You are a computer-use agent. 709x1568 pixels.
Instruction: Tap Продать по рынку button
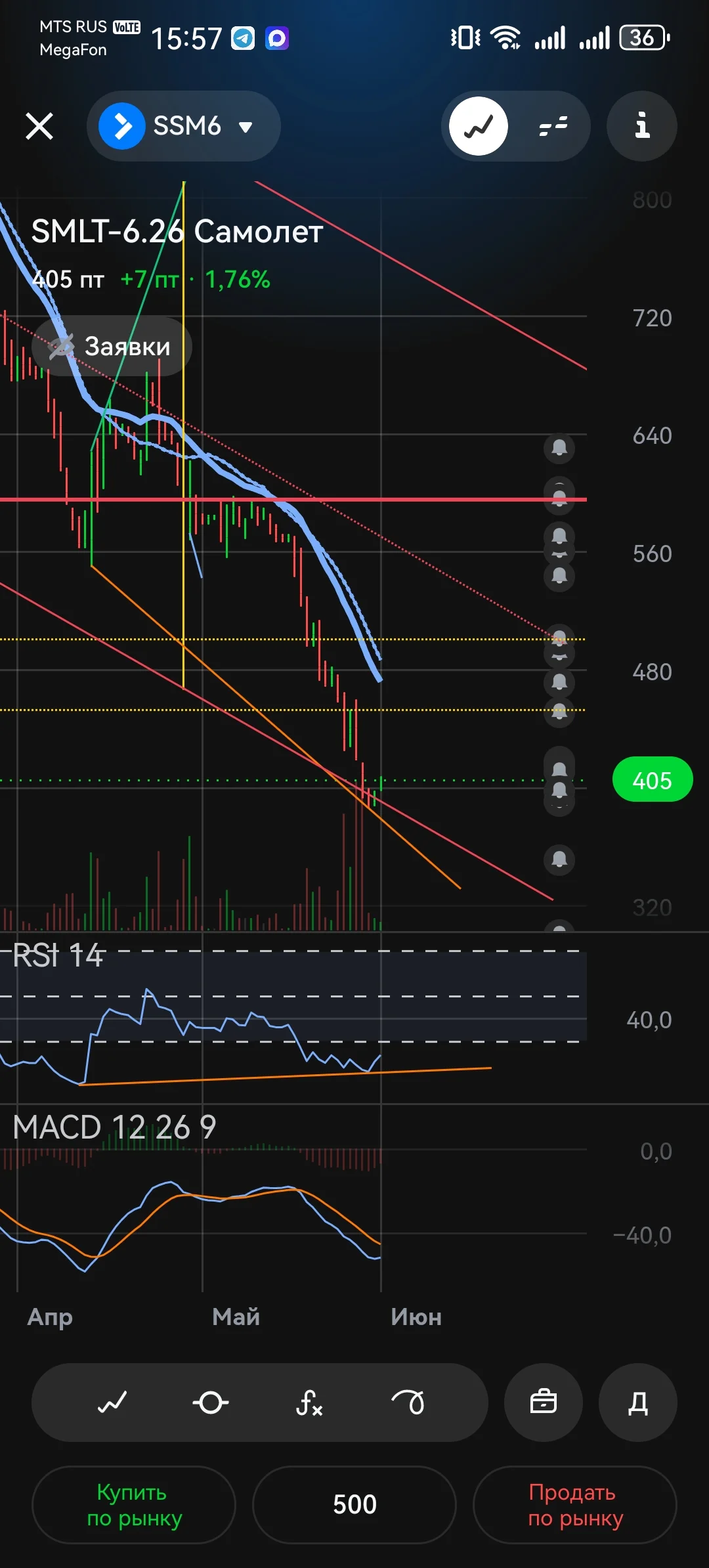click(575, 1505)
